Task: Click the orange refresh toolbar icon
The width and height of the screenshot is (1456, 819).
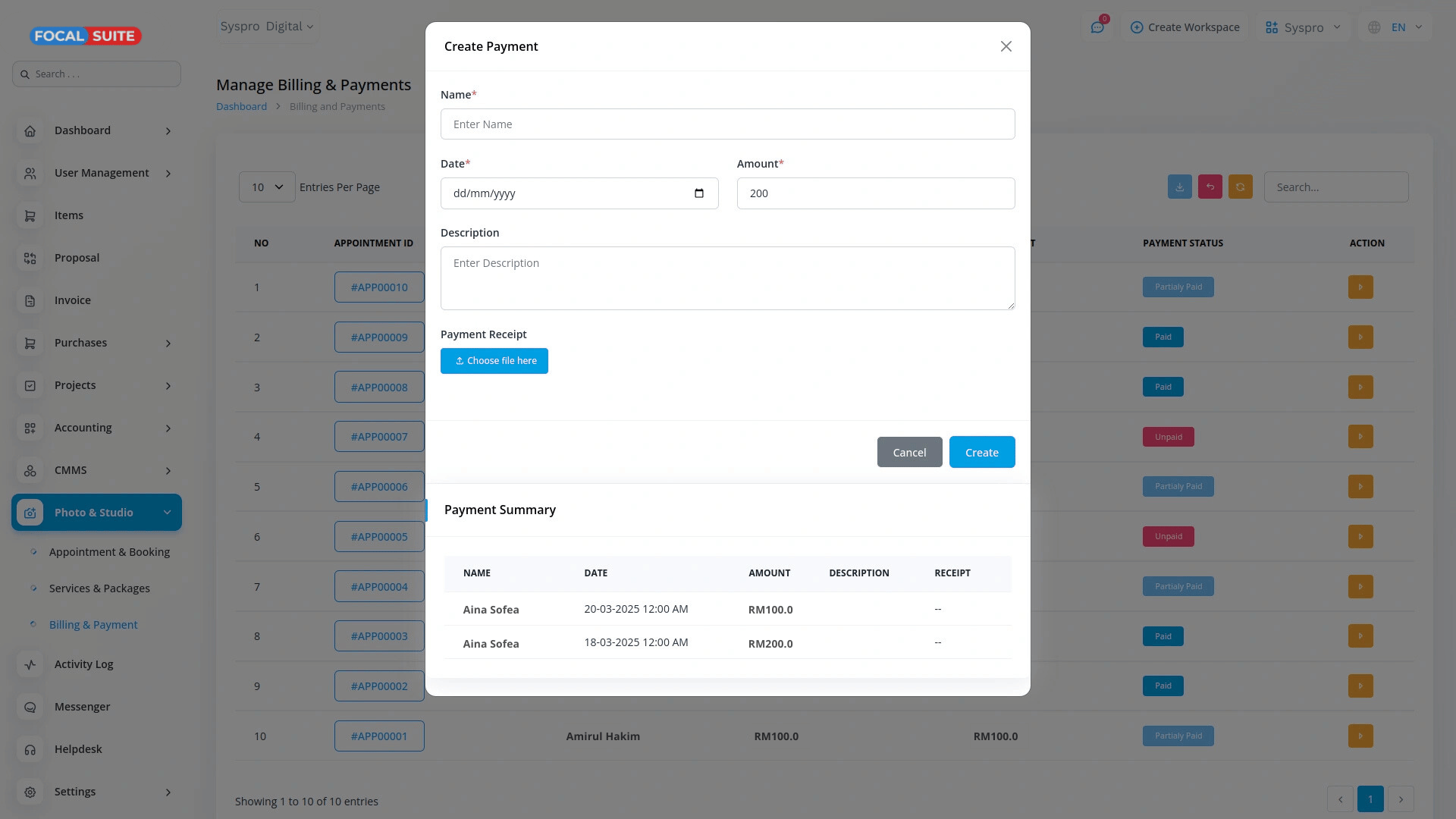Action: (x=1240, y=187)
